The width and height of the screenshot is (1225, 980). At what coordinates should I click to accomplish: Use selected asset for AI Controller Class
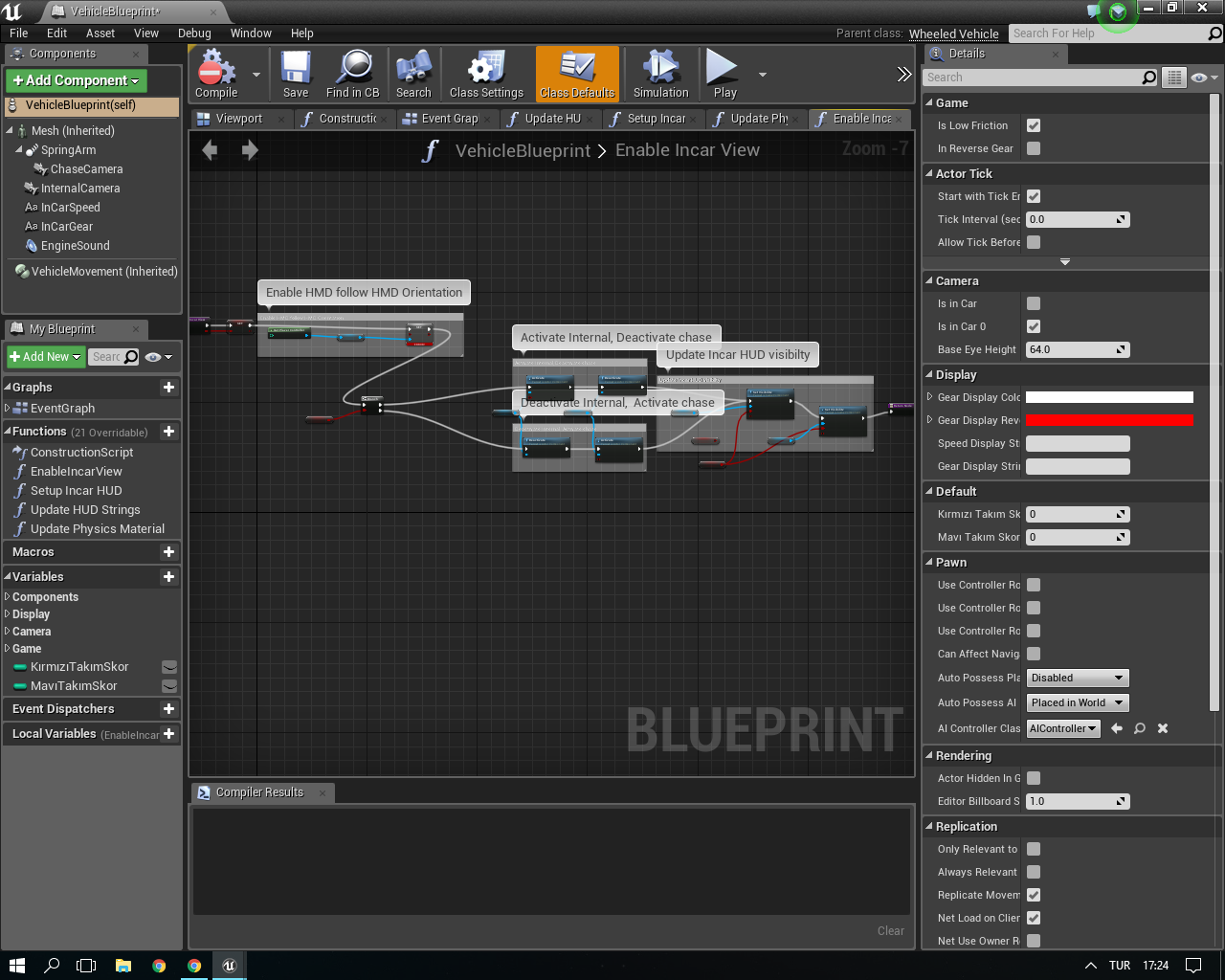coord(1117,728)
